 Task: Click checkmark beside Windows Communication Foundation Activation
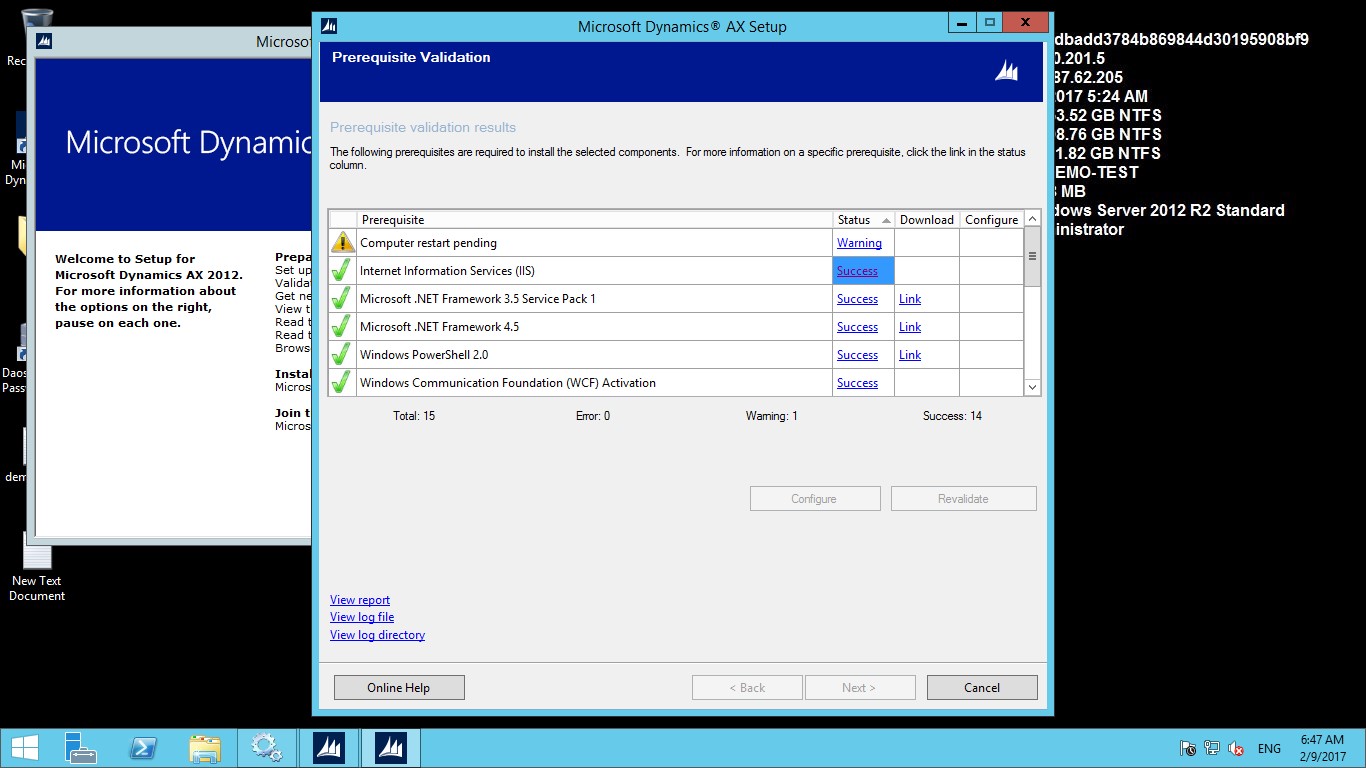342,382
